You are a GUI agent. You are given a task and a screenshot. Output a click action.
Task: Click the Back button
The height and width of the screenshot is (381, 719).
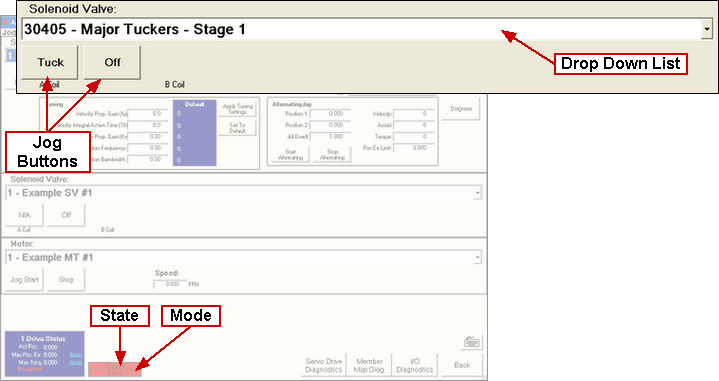pos(462,365)
